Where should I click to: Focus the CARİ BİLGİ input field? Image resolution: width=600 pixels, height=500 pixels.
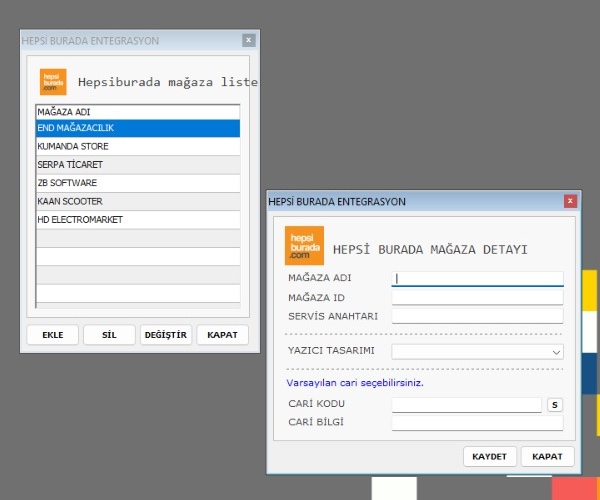[x=478, y=423]
